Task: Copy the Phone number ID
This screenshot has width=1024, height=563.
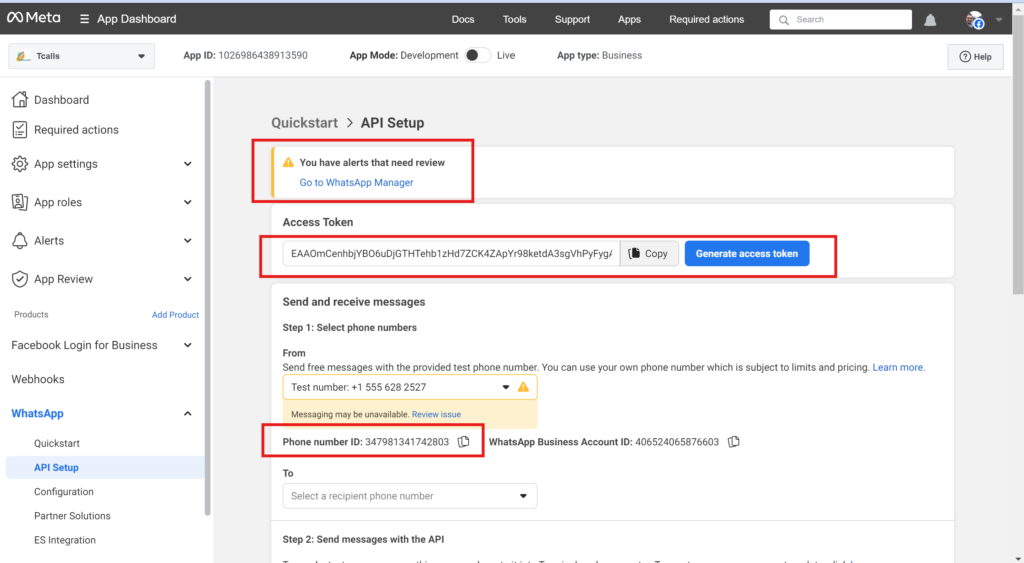Action: [464, 442]
